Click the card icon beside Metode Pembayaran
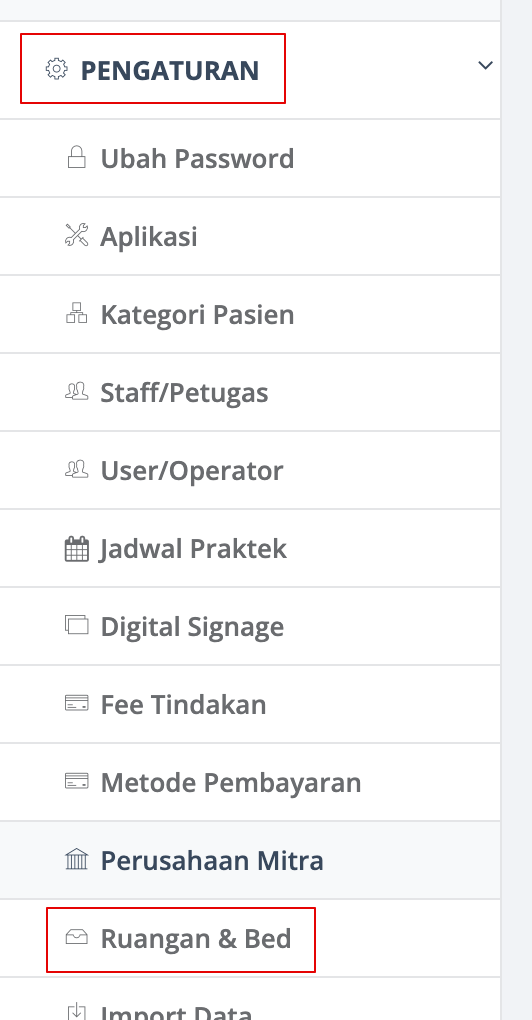 tap(77, 782)
